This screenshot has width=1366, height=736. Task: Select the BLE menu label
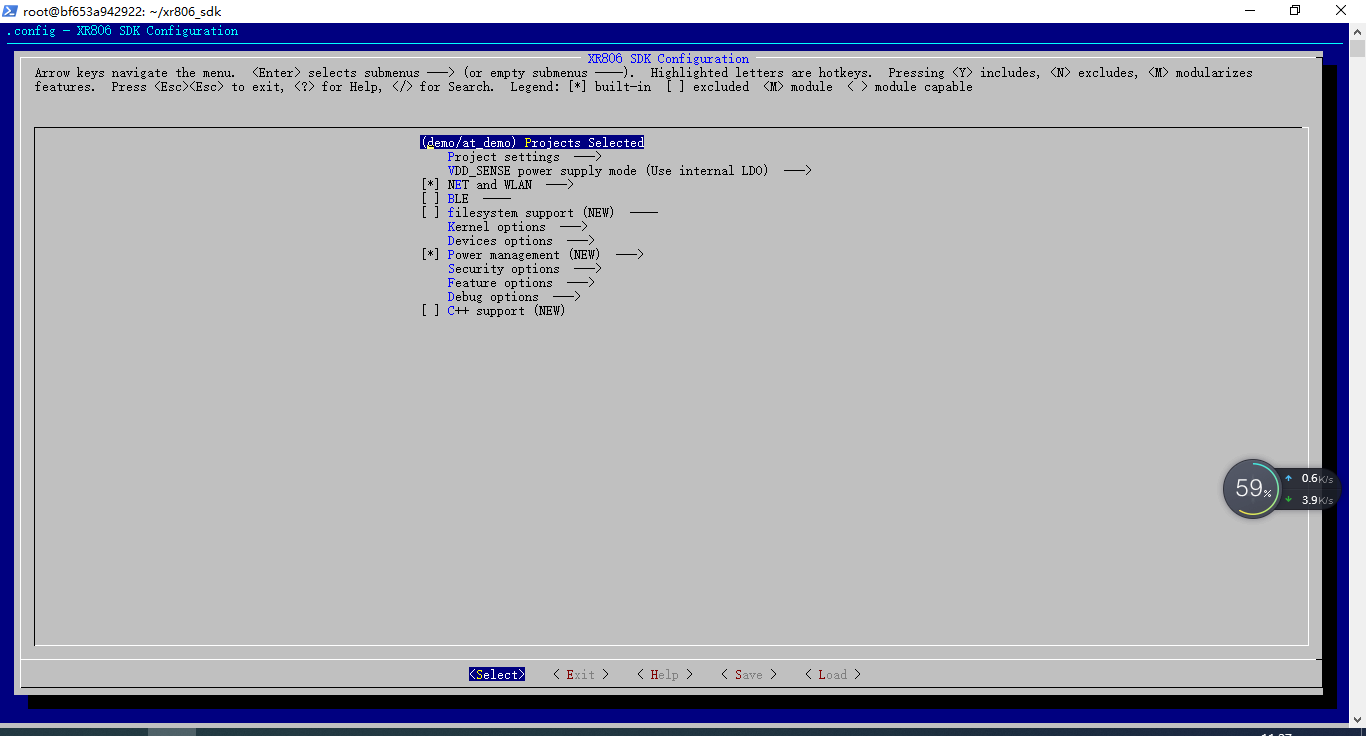(x=458, y=199)
